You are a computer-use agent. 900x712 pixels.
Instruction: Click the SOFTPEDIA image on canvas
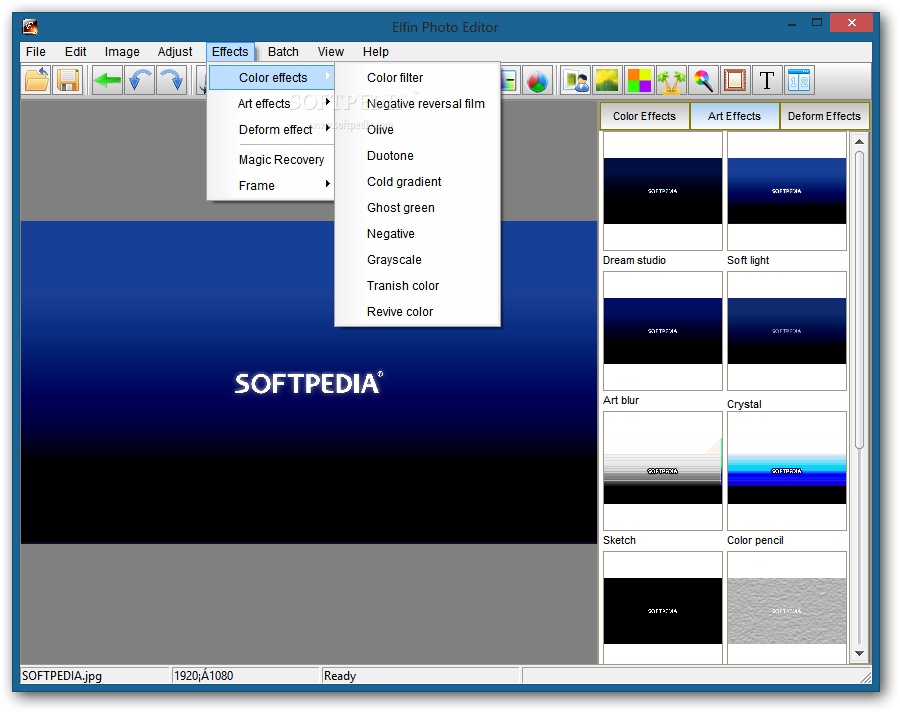coord(309,382)
